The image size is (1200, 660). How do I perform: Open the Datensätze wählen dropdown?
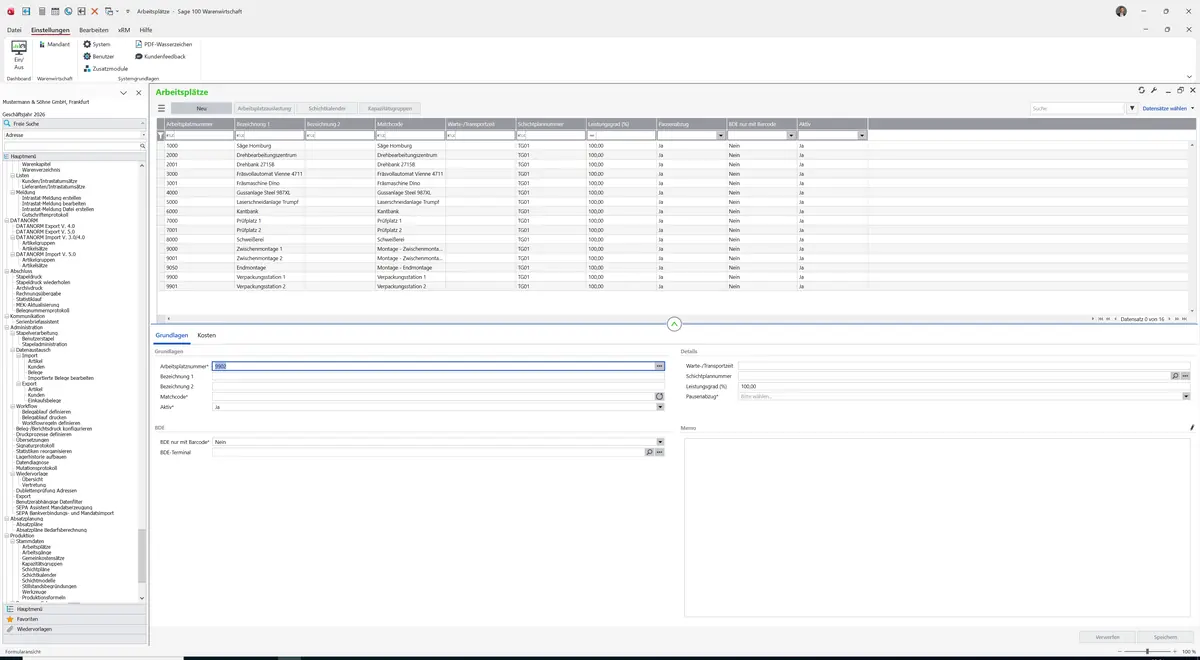1168,108
